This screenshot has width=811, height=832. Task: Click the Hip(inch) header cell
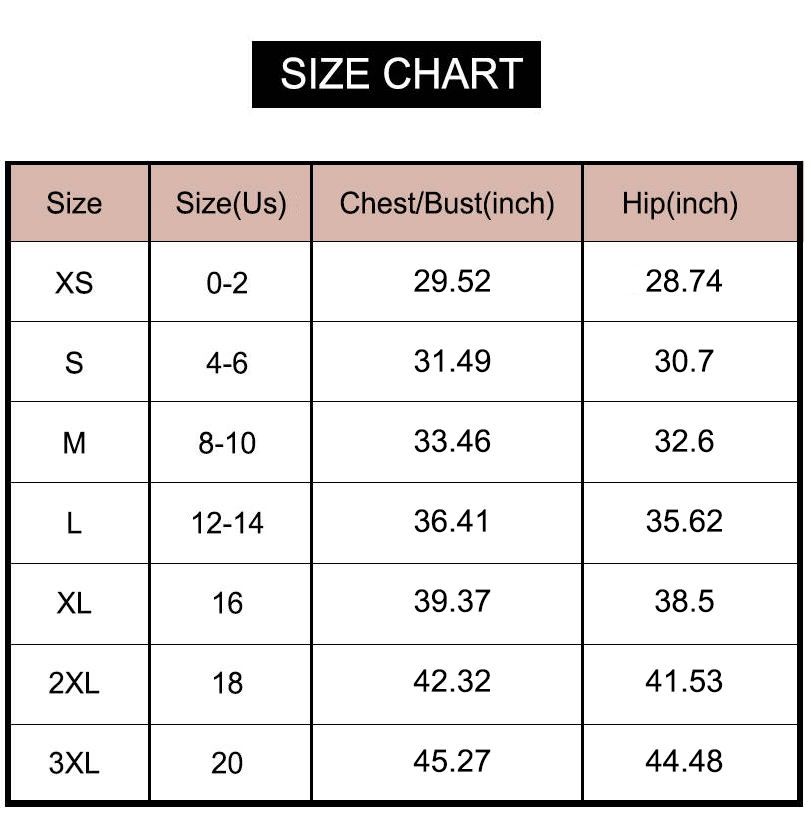(690, 203)
